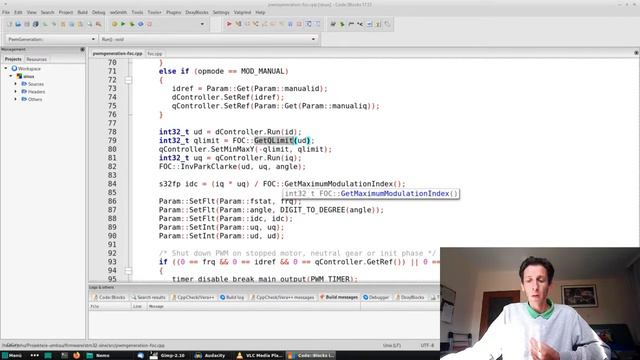Image resolution: width=640 pixels, height=360 pixels.
Task: Expand the Others folder
Action: pyautogui.click(x=16, y=99)
